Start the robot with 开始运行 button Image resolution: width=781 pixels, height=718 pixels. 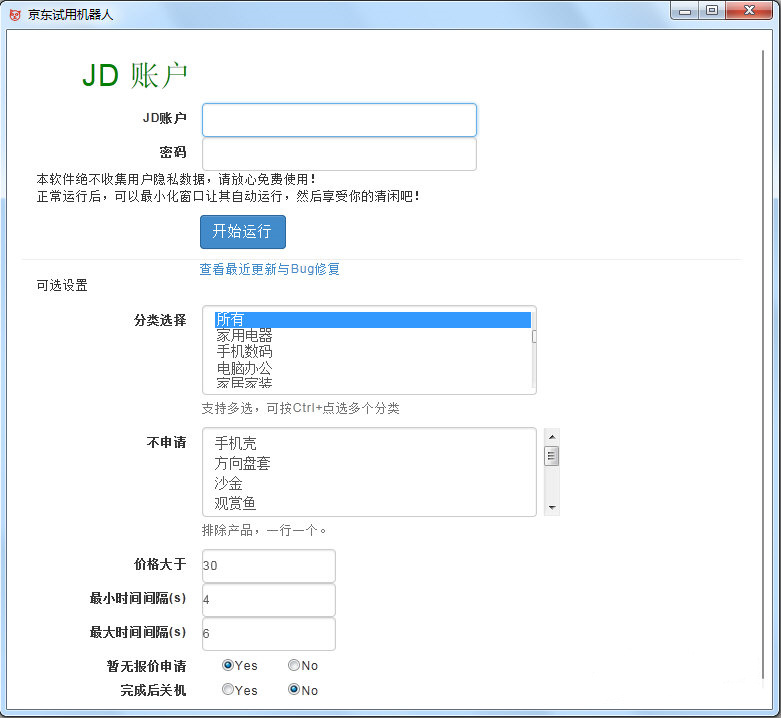point(243,232)
